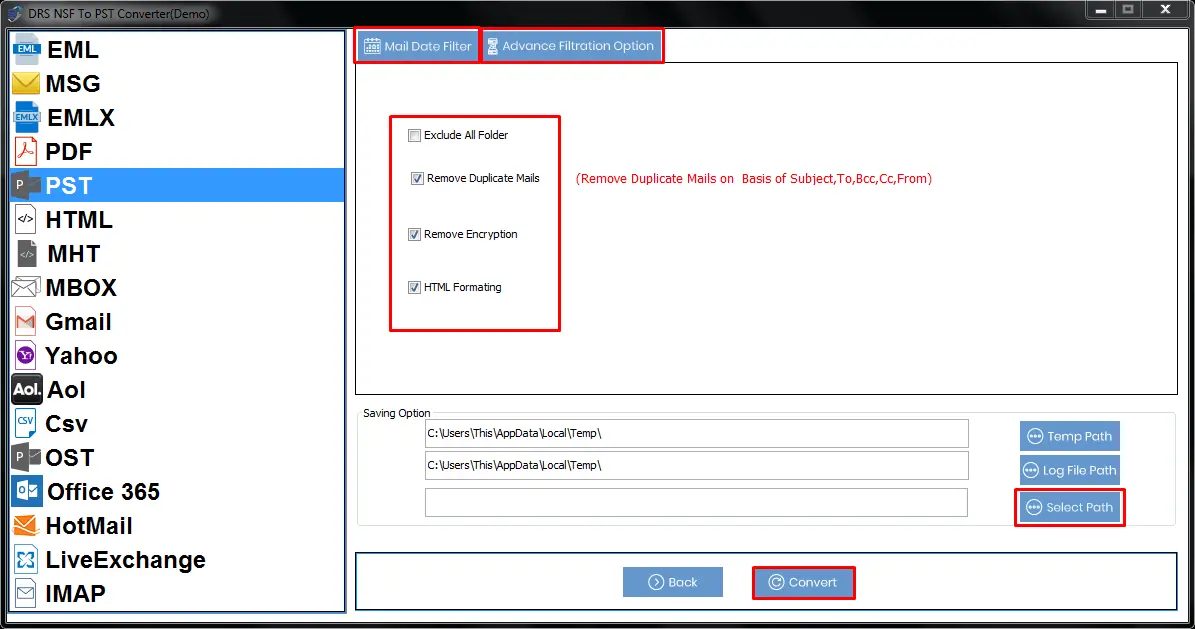Click the Temp Path button
1195x629 pixels.
(x=1070, y=436)
